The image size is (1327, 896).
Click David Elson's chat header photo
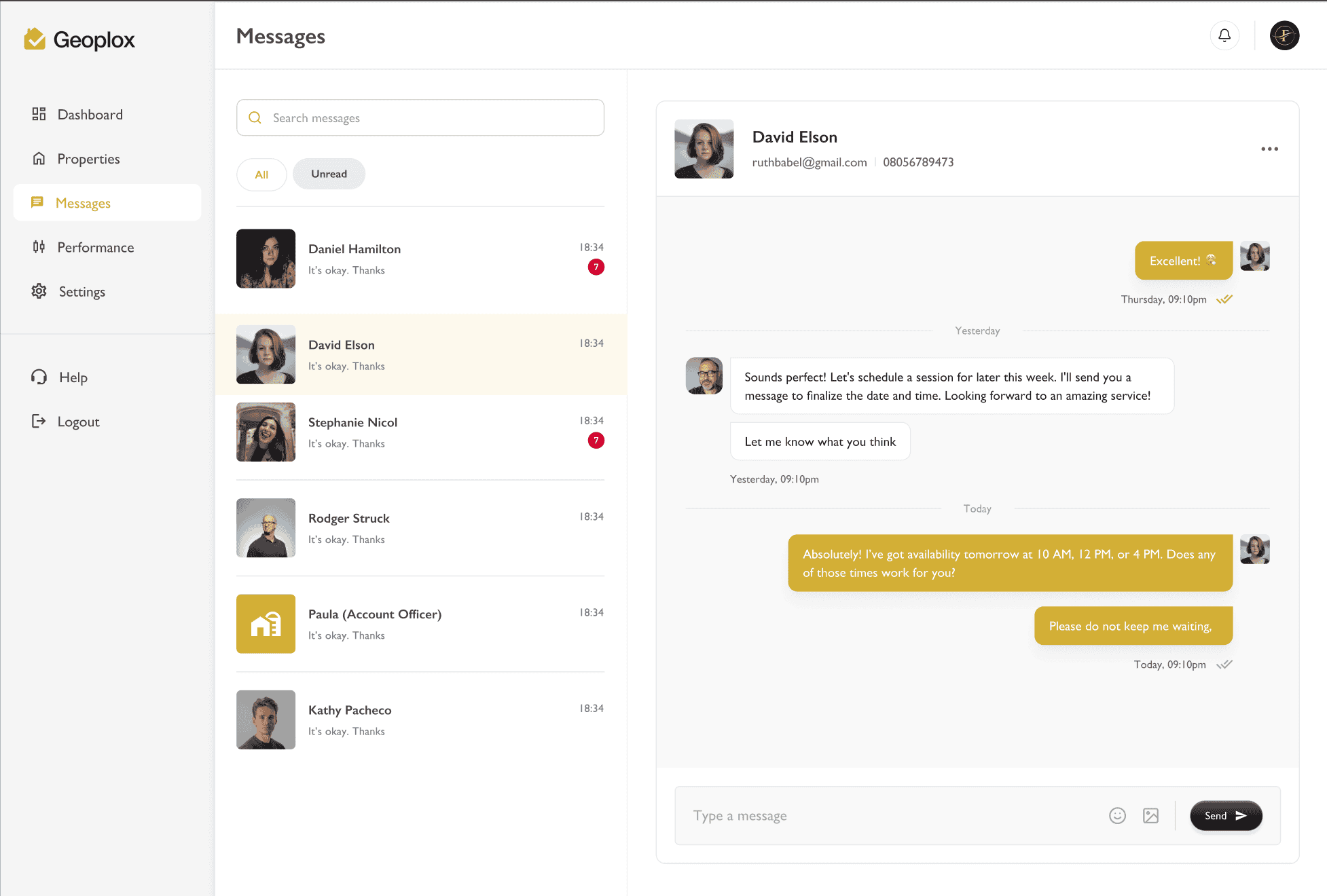pos(704,149)
